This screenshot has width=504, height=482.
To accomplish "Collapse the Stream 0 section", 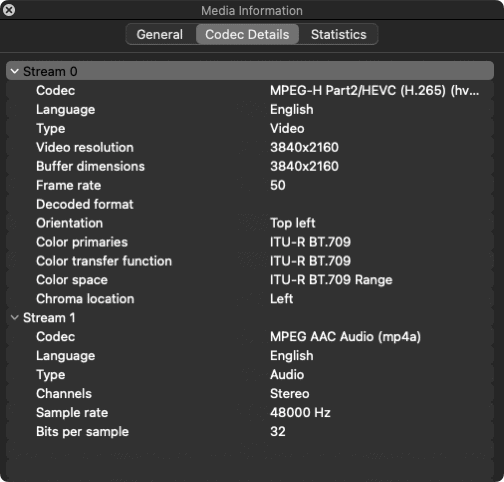I will 15,71.
